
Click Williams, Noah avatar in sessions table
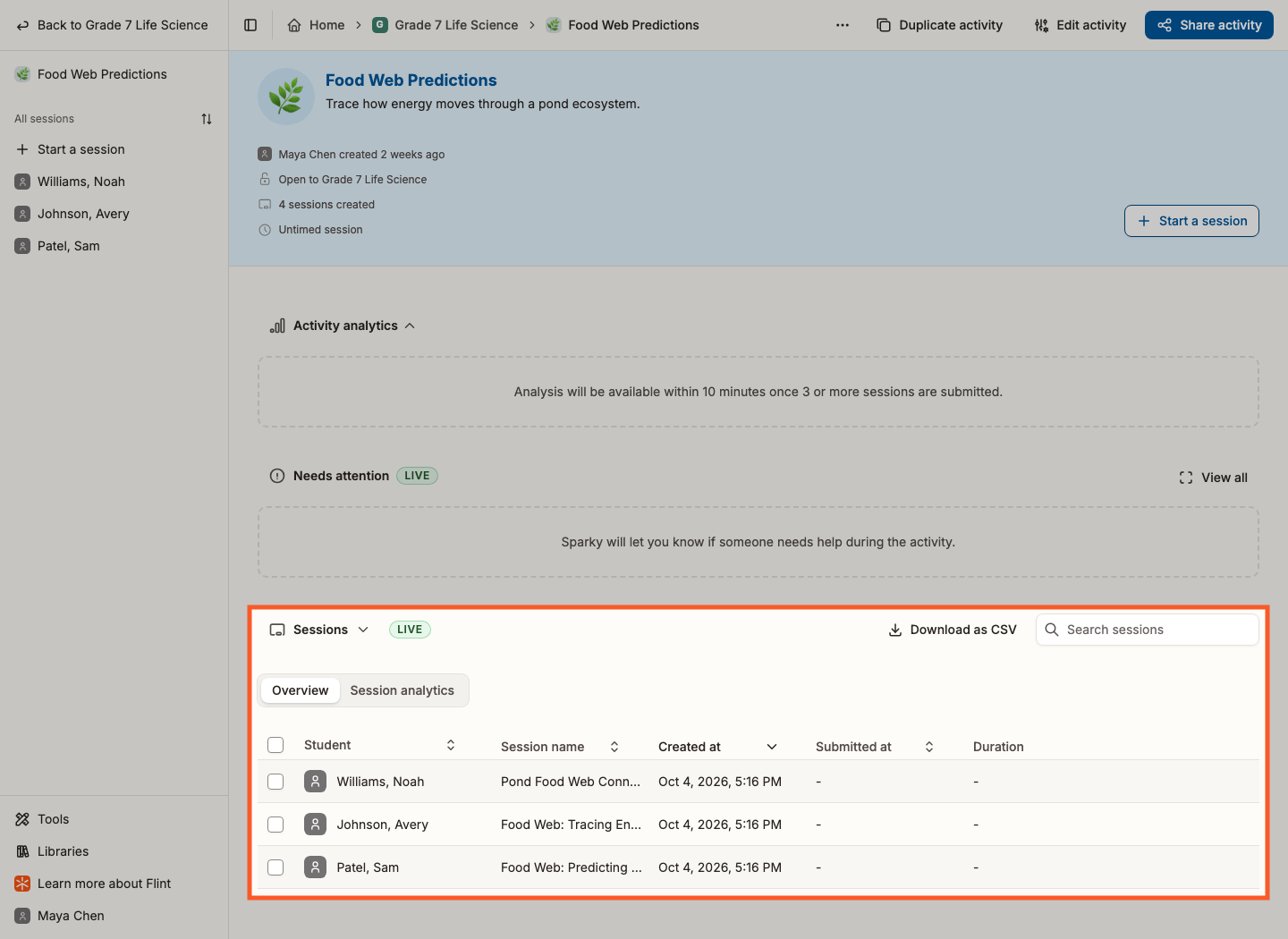point(315,782)
